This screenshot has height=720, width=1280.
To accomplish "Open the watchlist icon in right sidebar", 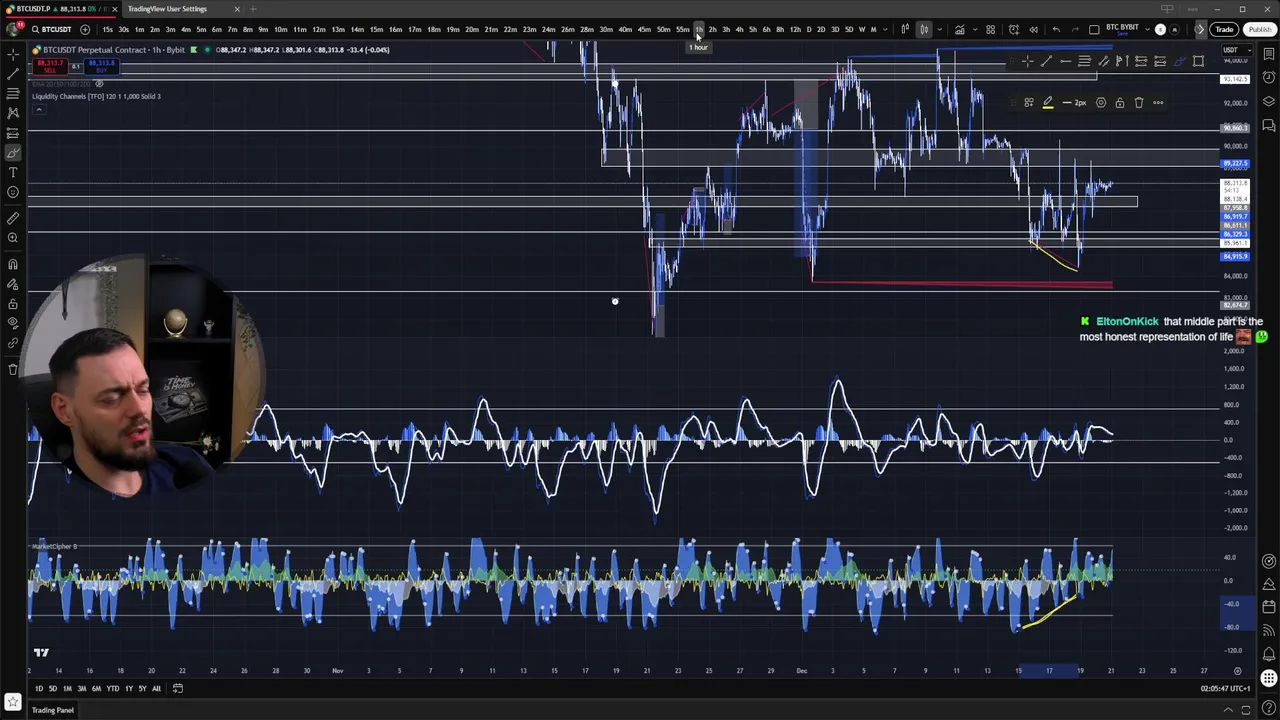I will click(x=1269, y=56).
